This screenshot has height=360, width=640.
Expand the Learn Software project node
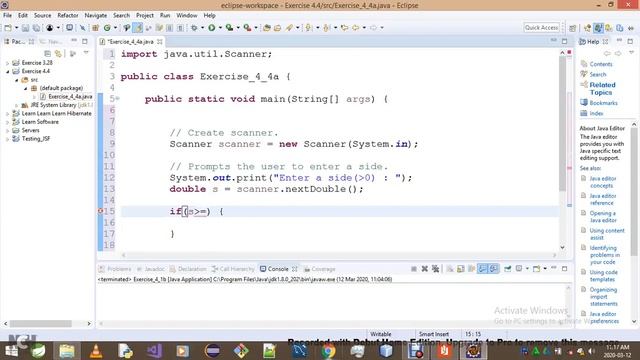pos(7,122)
